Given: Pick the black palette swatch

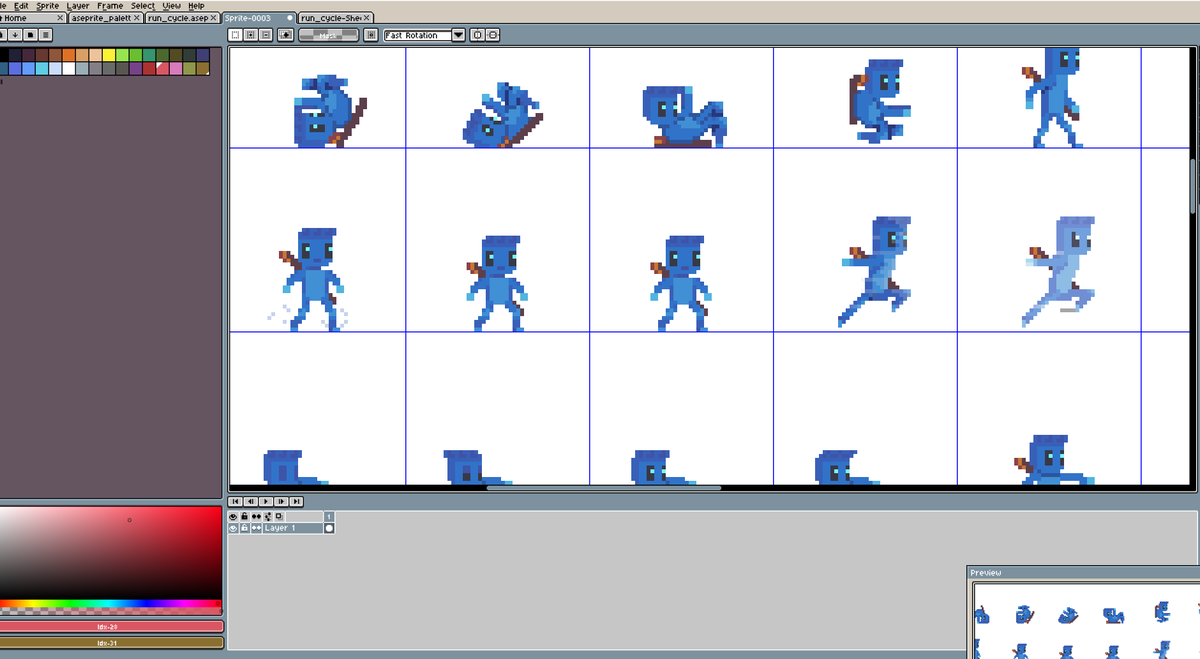Looking at the screenshot, I should (x=4, y=54).
